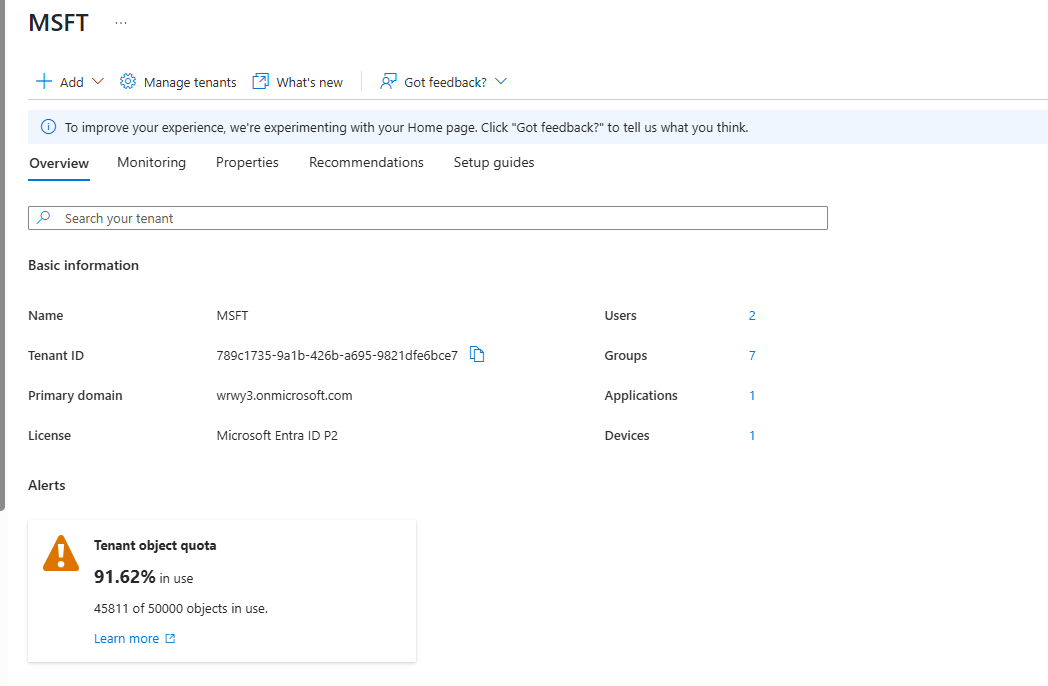Select the Overview tab
This screenshot has width=1048, height=686.
[x=59, y=163]
